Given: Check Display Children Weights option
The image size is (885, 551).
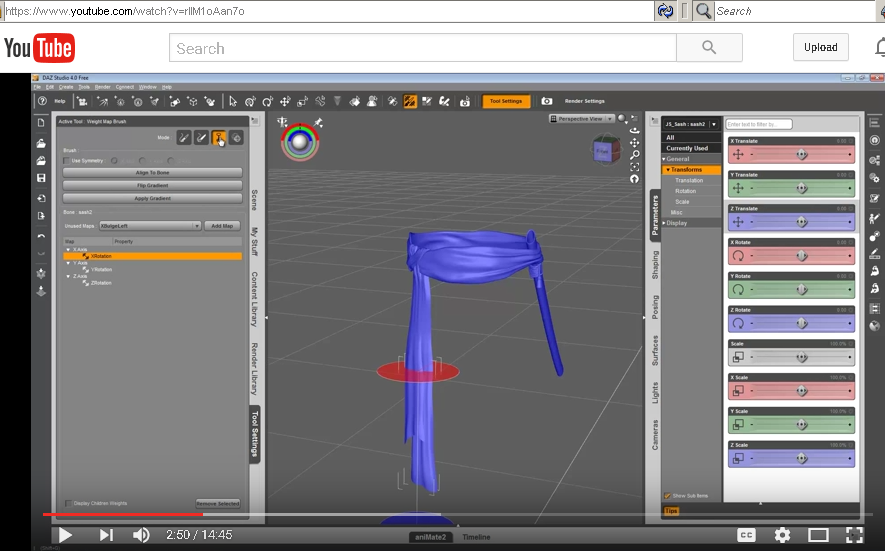Looking at the screenshot, I should pyautogui.click(x=68, y=503).
